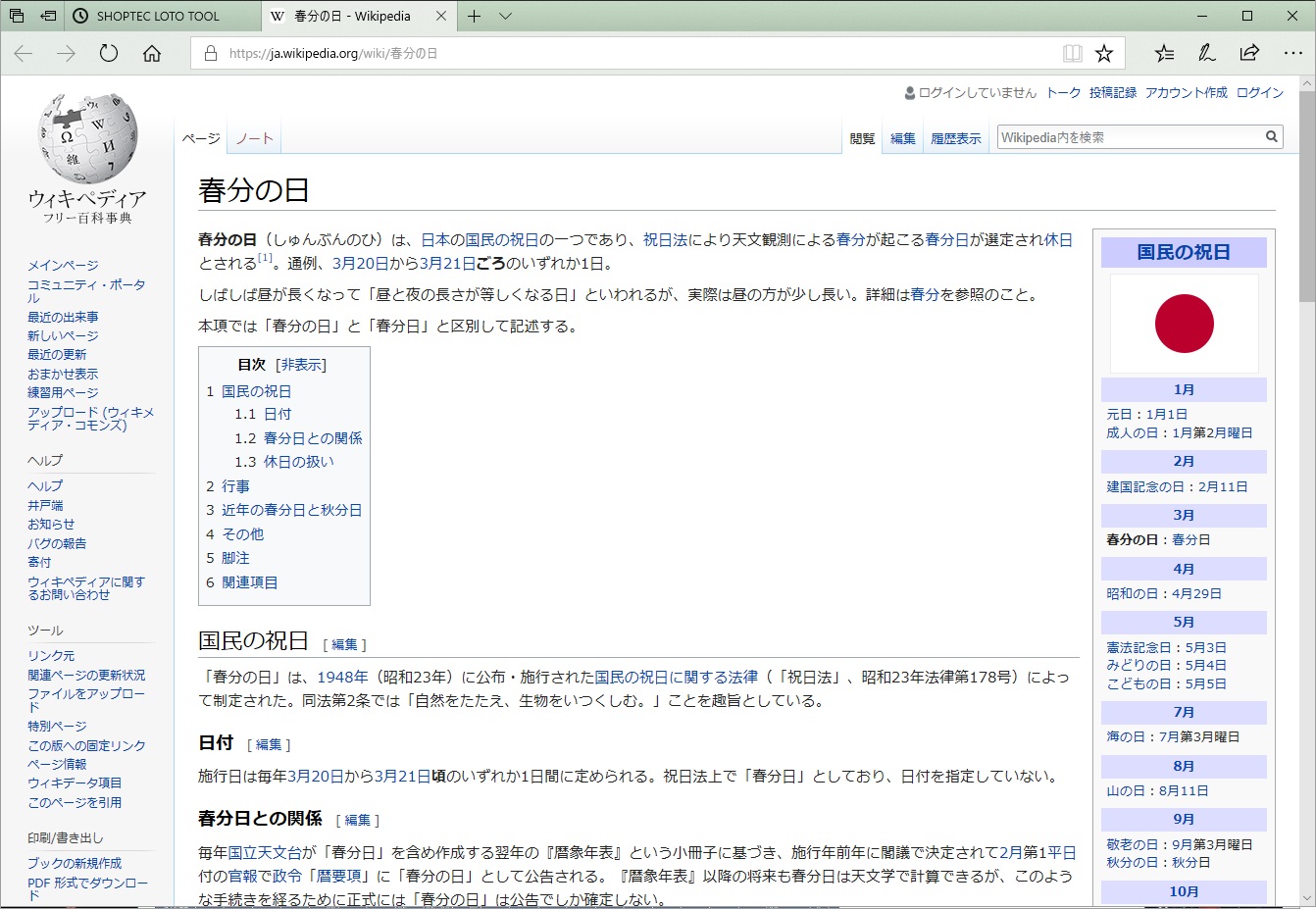
Task: Open the 1948年 link in the article
Action: pyautogui.click(x=342, y=678)
